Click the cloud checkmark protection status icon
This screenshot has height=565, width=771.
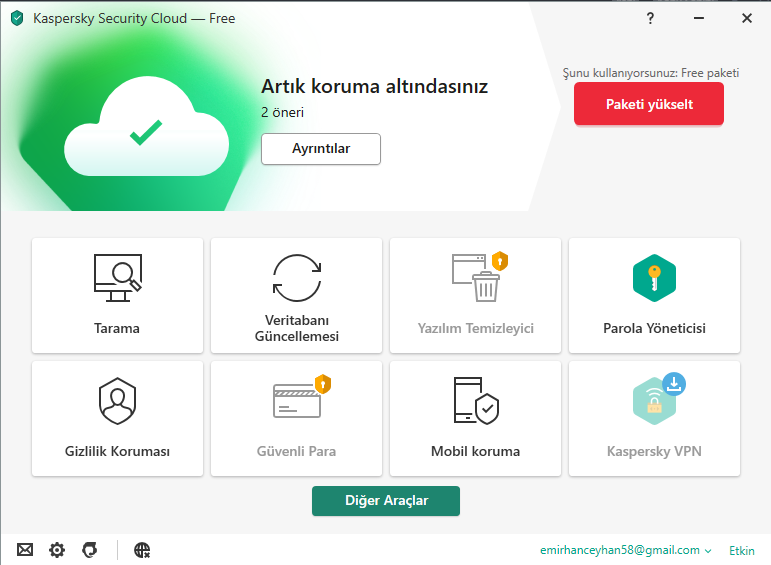146,128
